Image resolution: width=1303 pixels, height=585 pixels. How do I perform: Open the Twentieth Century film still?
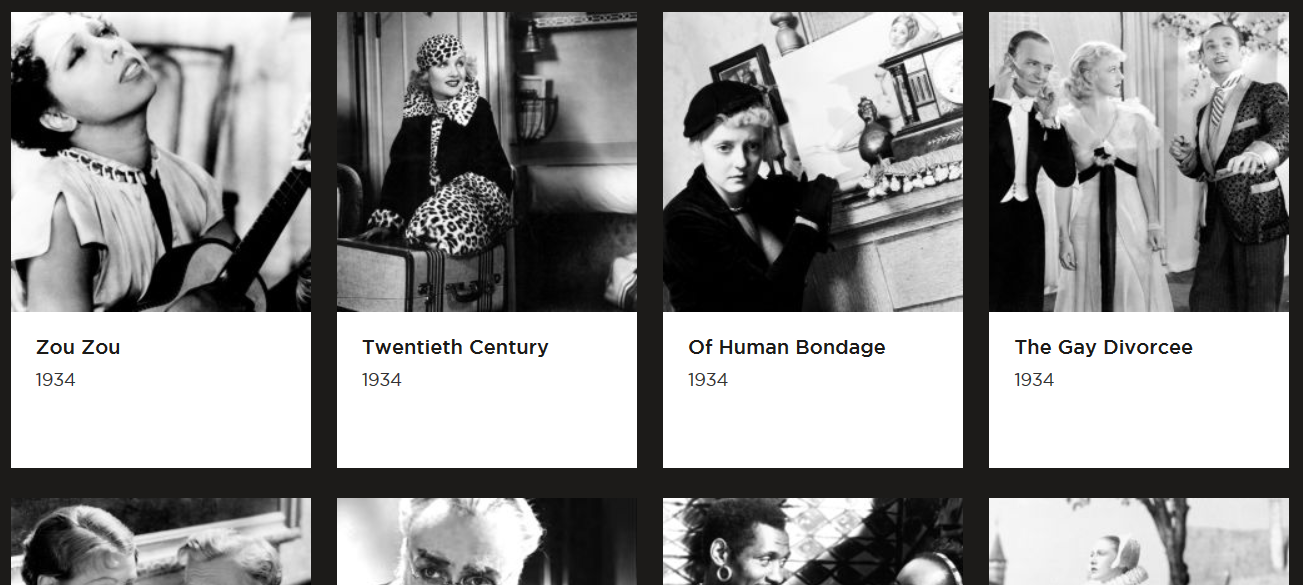pyautogui.click(x=487, y=162)
